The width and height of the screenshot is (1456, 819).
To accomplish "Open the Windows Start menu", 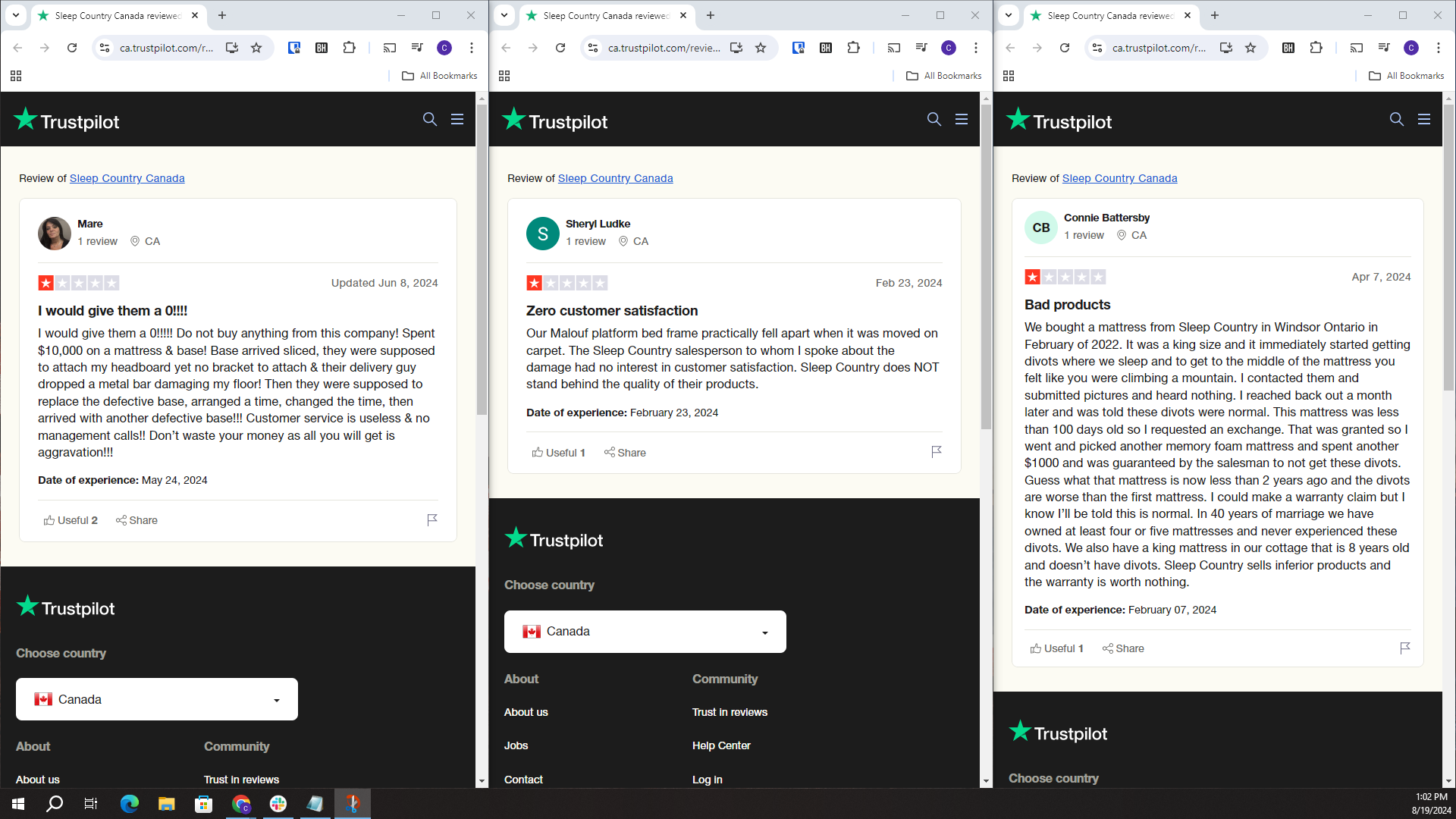I will [x=18, y=804].
